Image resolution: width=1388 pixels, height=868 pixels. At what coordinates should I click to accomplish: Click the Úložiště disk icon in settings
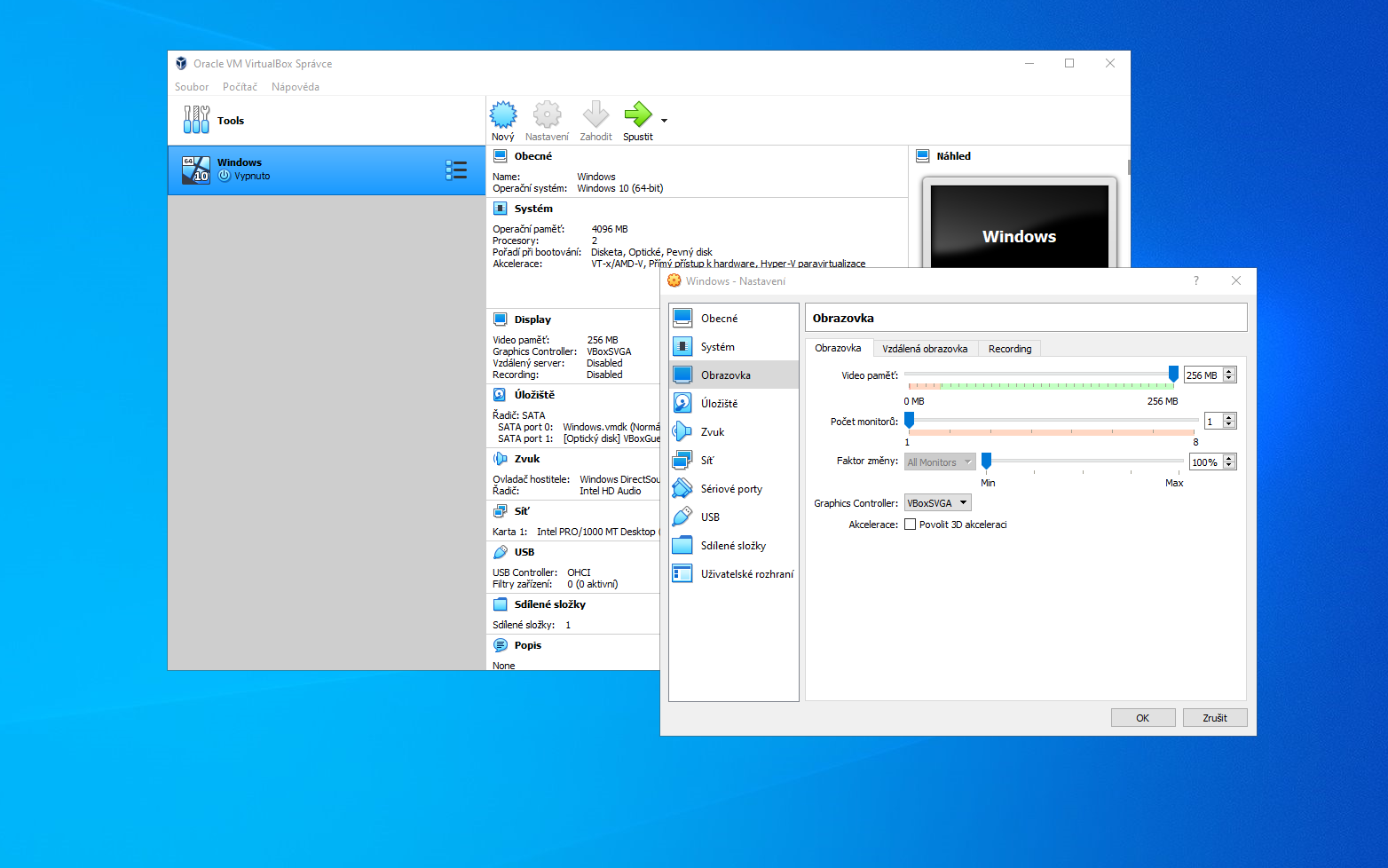click(x=682, y=403)
